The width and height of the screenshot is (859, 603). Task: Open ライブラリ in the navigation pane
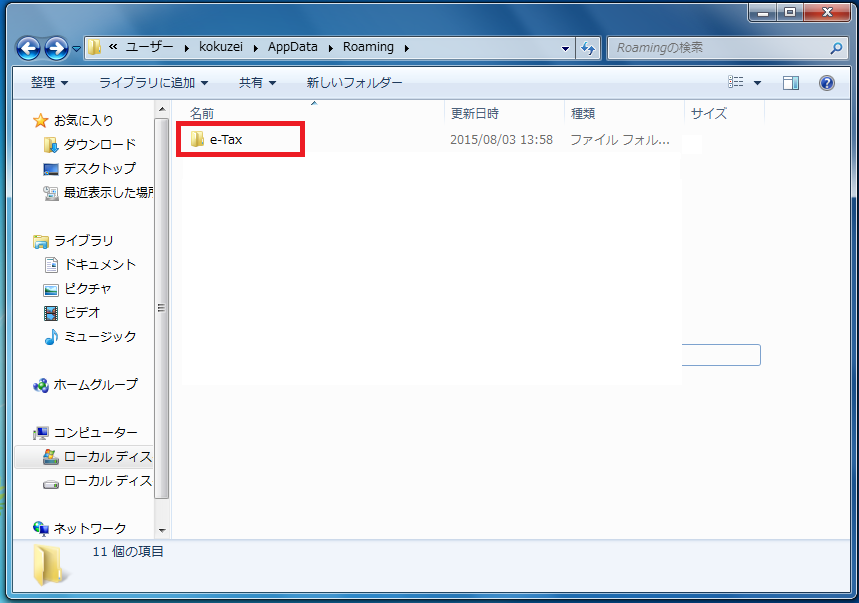tap(83, 241)
